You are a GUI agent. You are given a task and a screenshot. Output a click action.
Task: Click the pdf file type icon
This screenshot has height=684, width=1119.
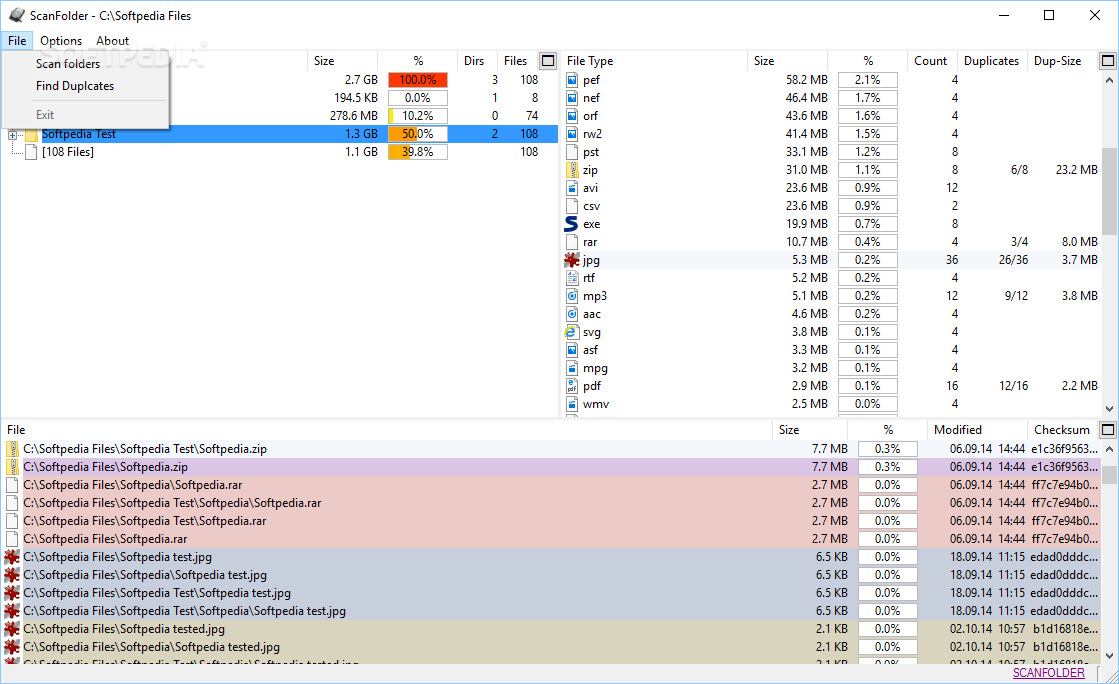572,386
